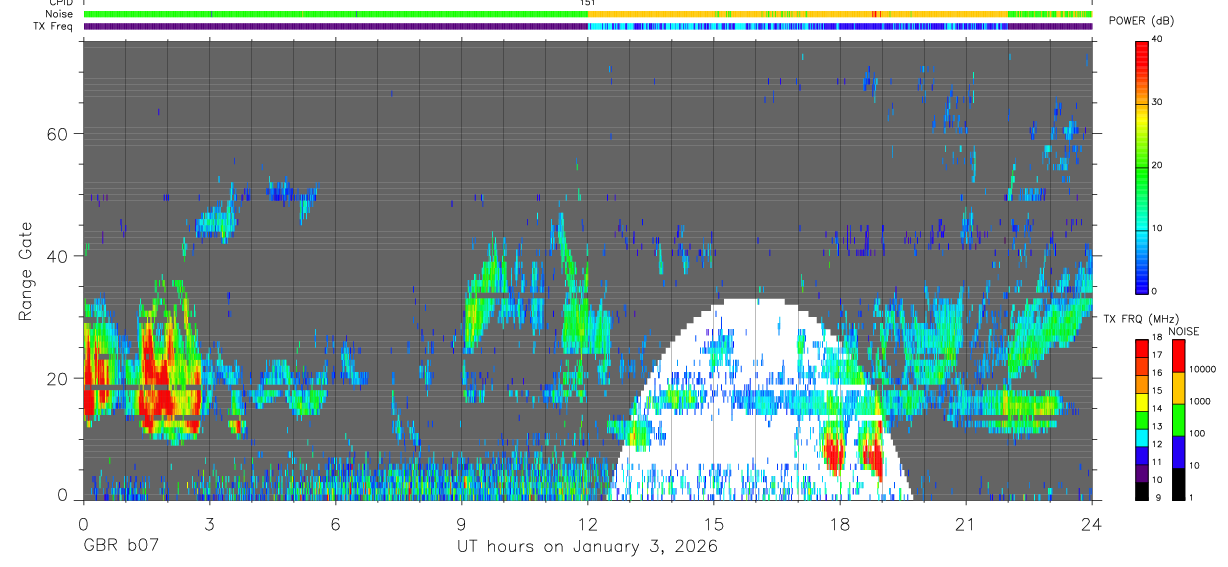Viewport: 1228px width, 567px height.
Task: Click the '13' value on the TX FRQ scale
Action: (1157, 426)
